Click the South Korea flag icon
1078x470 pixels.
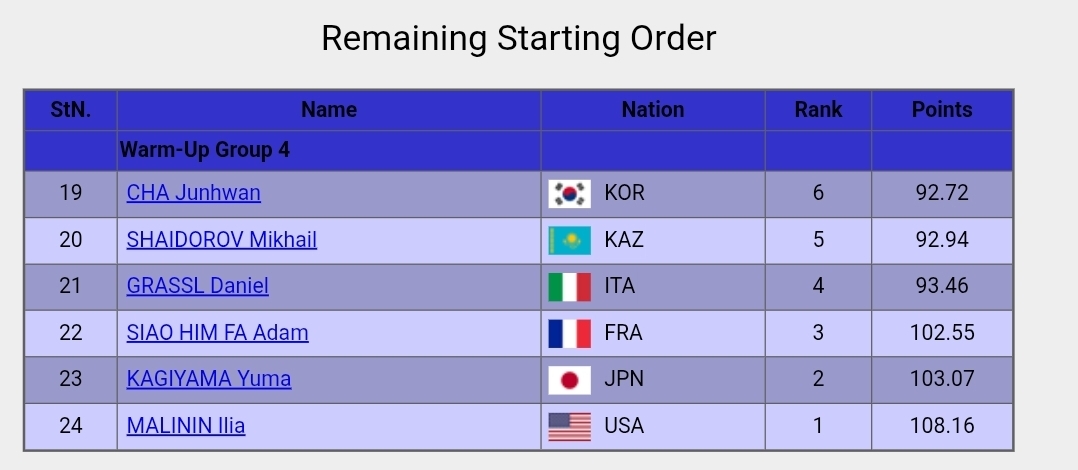(569, 194)
